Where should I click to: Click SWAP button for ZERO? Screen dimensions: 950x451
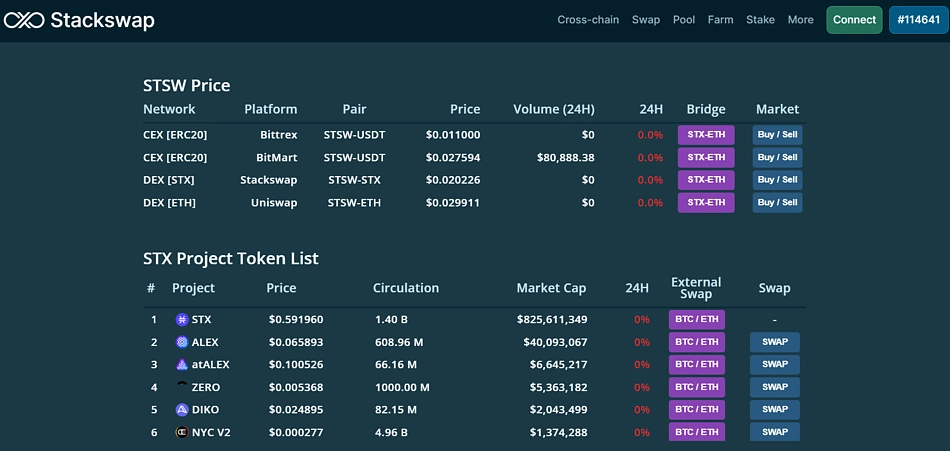pos(774,387)
